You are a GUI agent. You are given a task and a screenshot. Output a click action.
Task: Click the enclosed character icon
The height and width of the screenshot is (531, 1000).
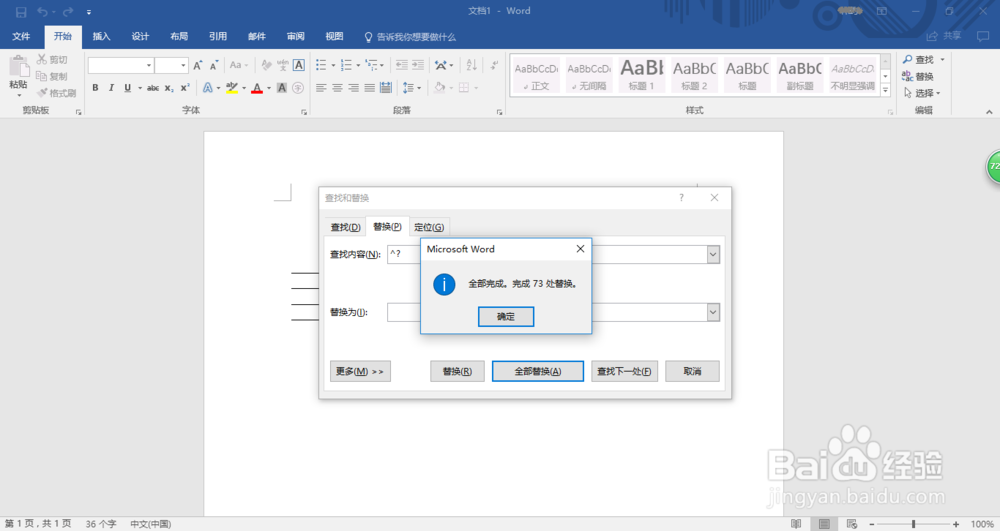coord(298,88)
